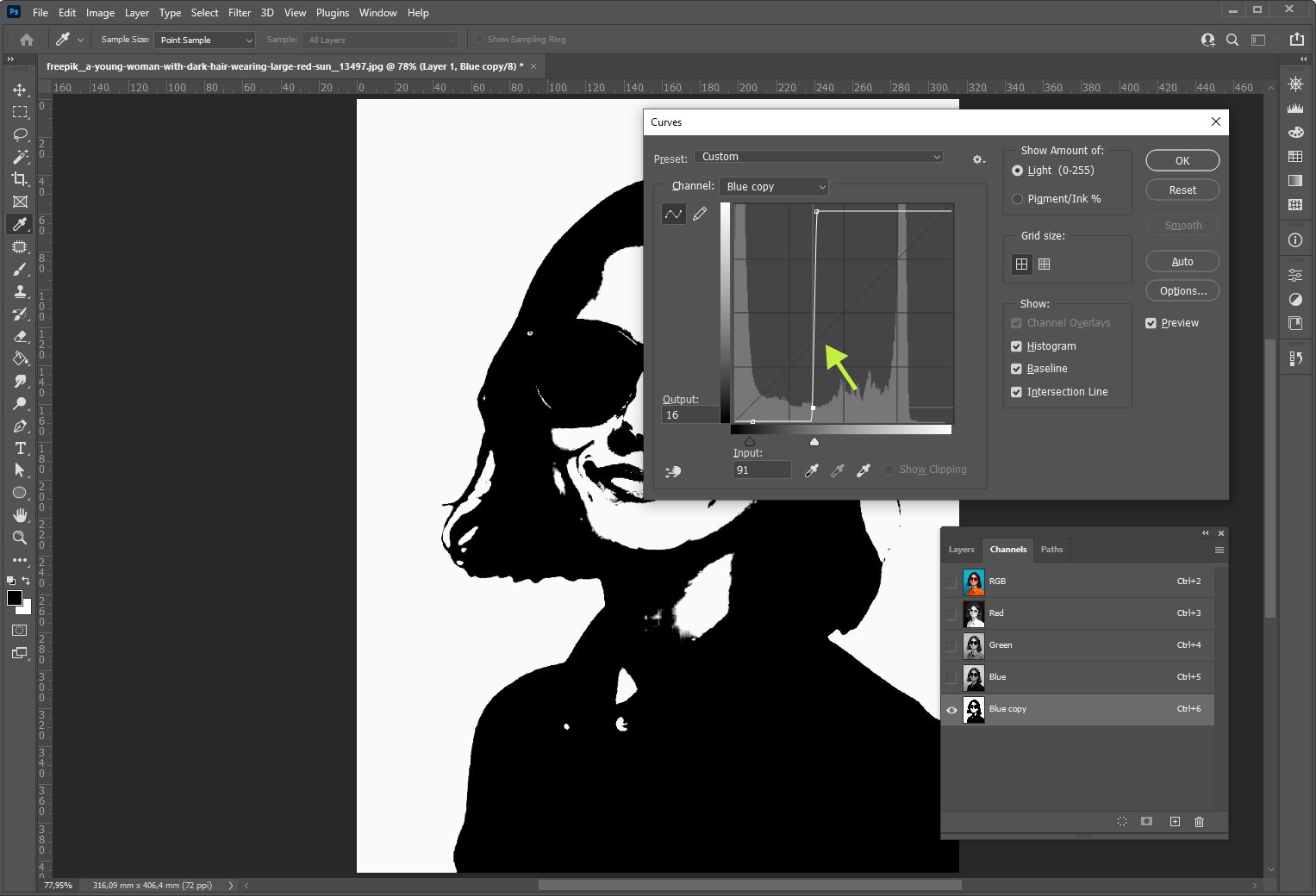Click OK in Curves dialog
Screen dimensions: 1316x896
point(1182,161)
